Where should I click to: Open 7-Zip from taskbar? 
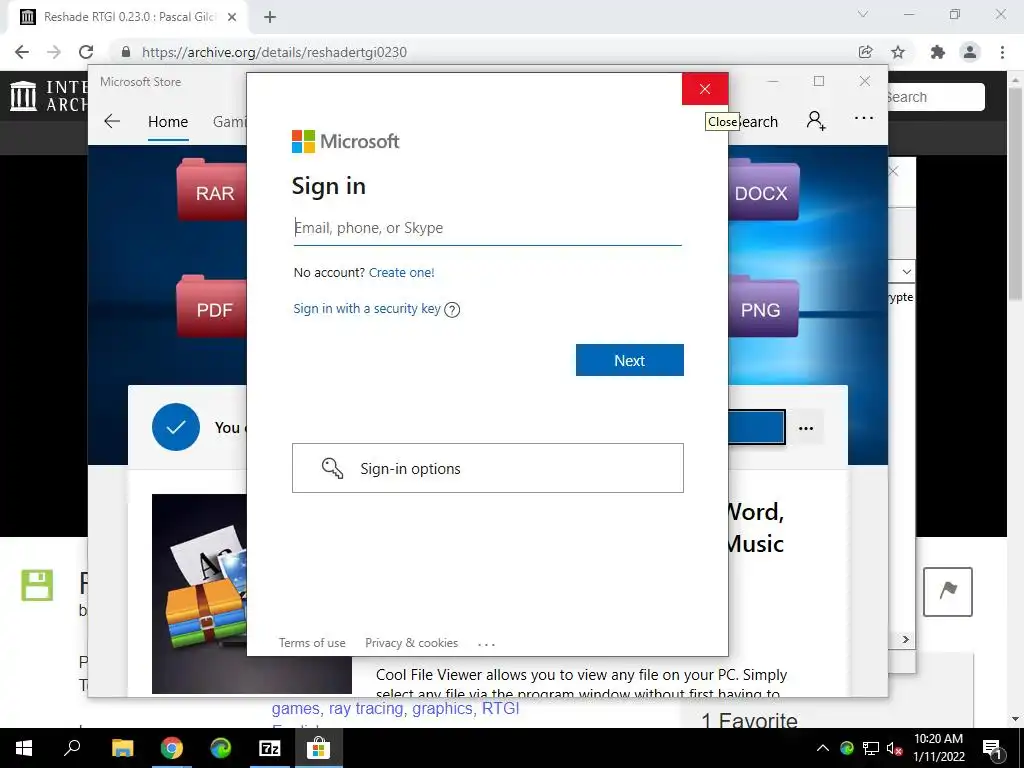(x=270, y=748)
